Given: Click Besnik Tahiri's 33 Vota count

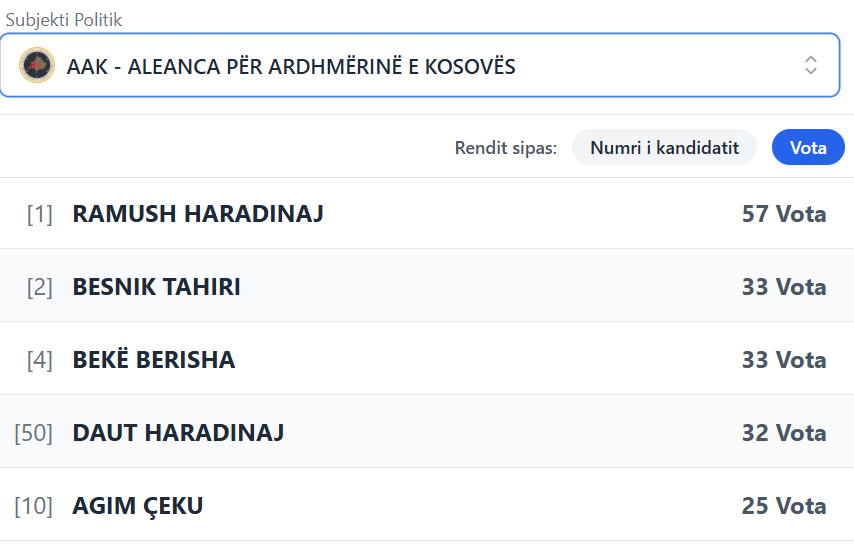Looking at the screenshot, I should pos(784,287).
